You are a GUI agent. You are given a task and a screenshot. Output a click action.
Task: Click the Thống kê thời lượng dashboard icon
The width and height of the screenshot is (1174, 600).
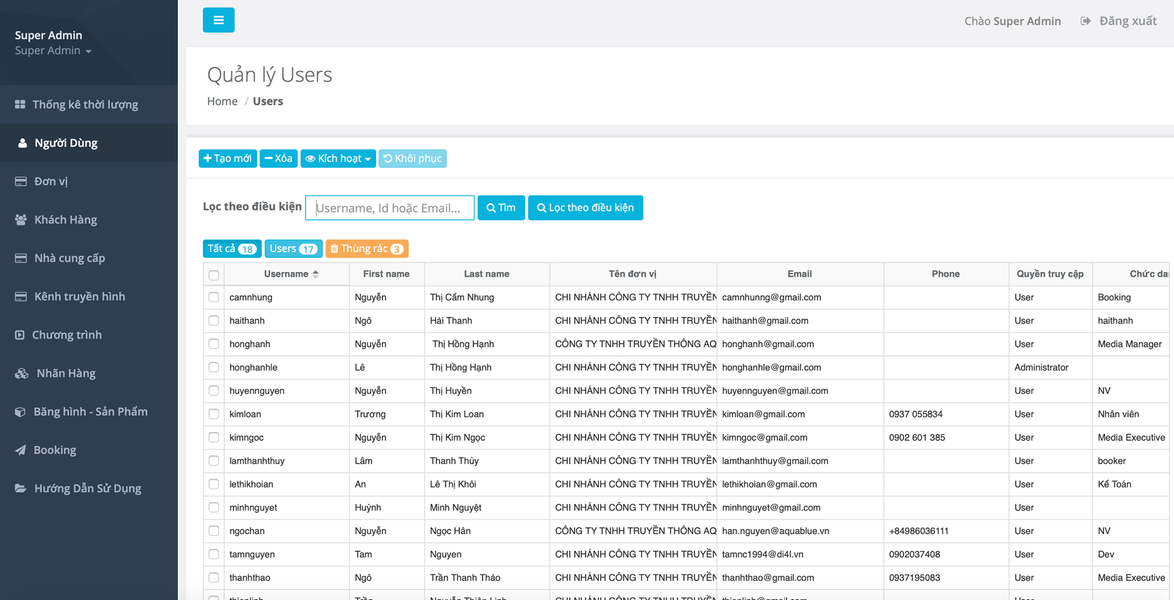tap(20, 105)
